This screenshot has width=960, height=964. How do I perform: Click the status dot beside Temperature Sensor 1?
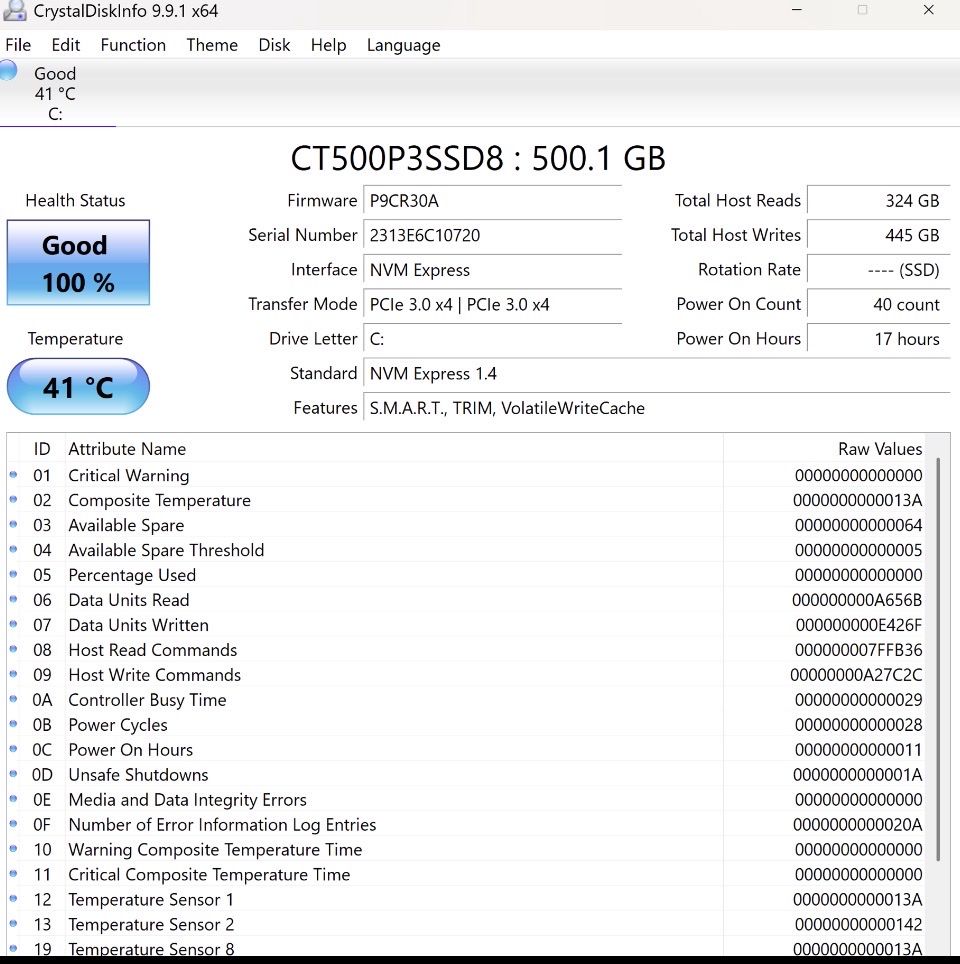click(x=13, y=899)
